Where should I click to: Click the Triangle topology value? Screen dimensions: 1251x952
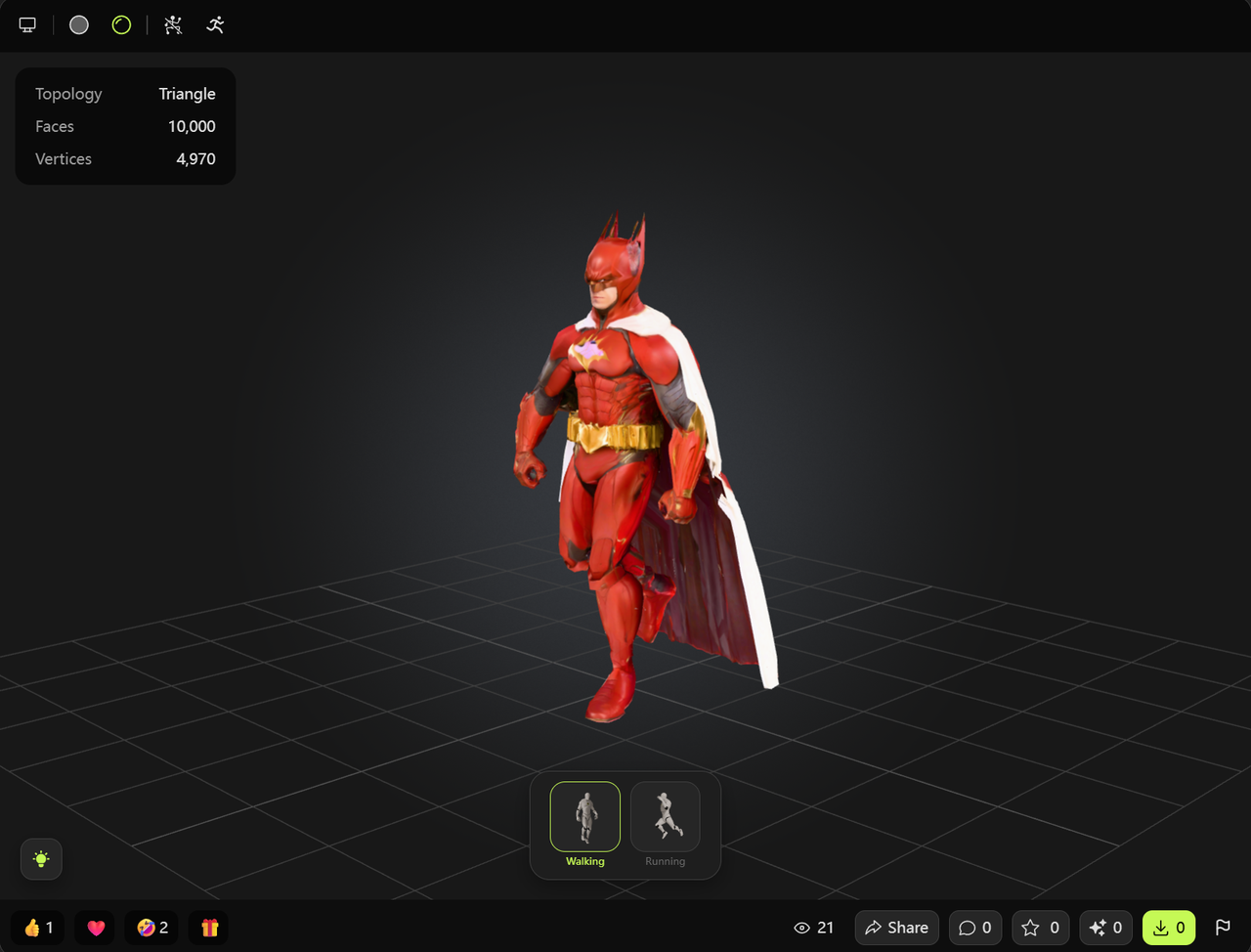point(188,94)
